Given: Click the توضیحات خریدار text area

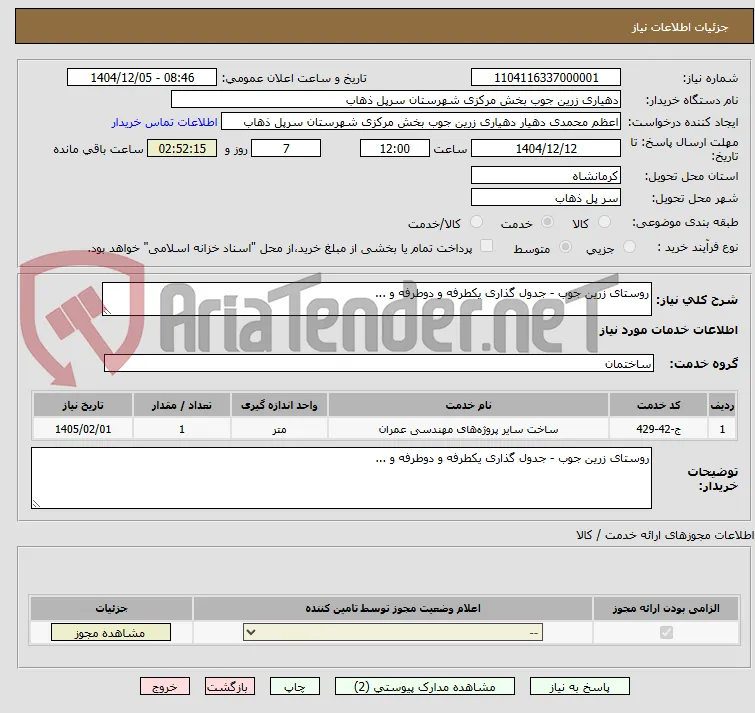Looking at the screenshot, I should [x=341, y=478].
